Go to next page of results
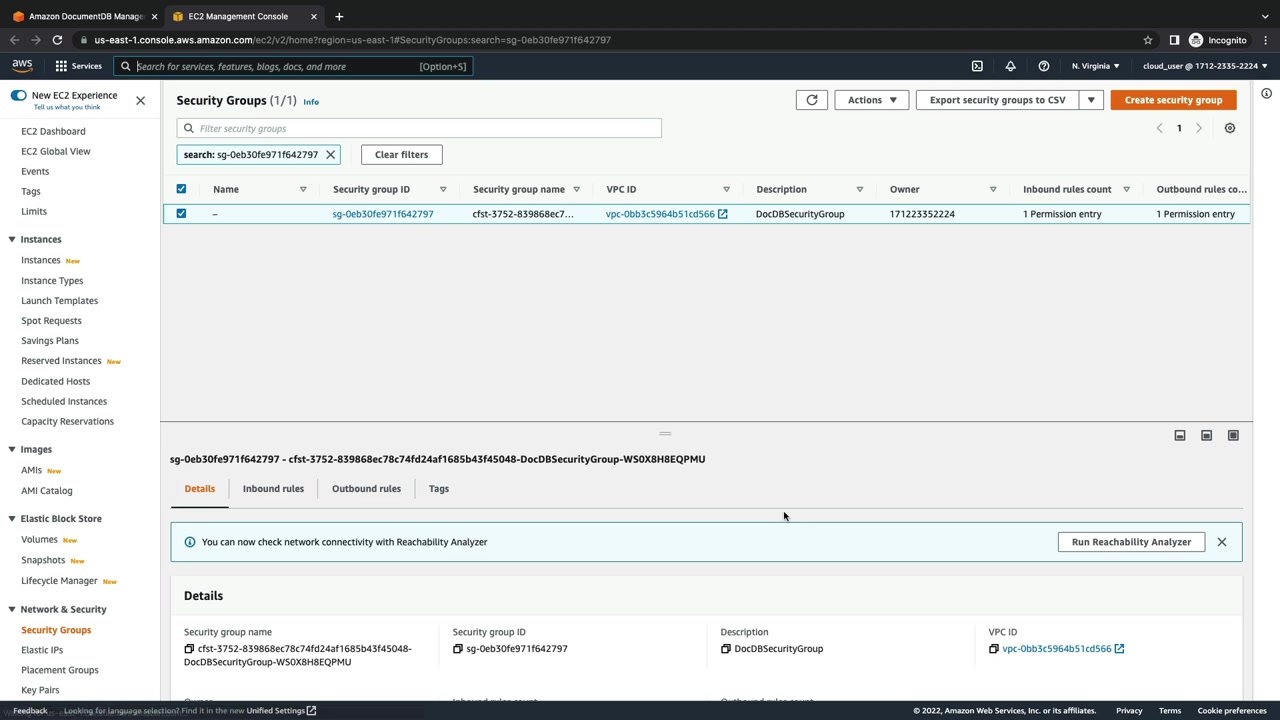This screenshot has width=1280, height=720. [1199, 128]
